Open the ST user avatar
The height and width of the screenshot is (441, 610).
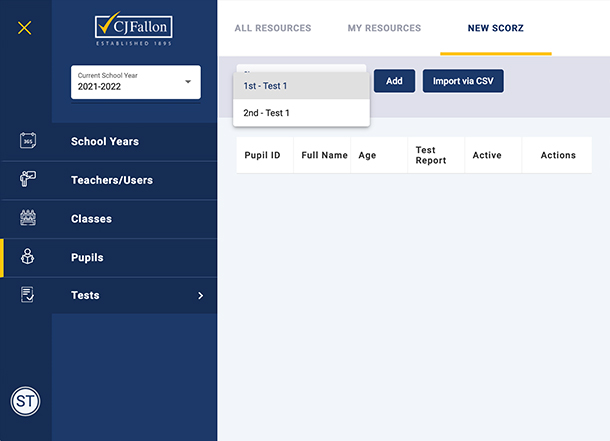tap(25, 401)
